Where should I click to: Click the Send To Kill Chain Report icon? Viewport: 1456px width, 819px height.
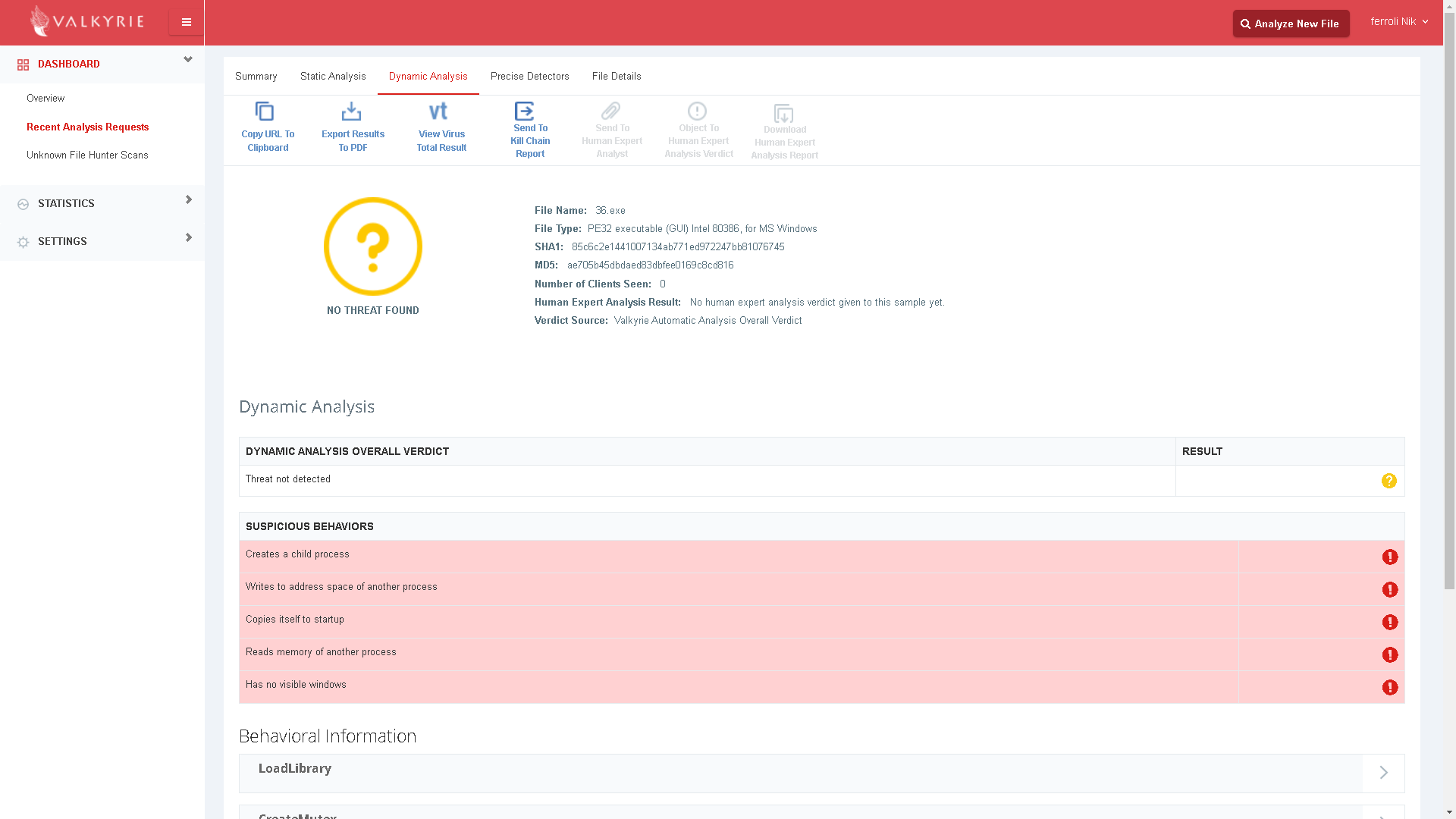coord(525,111)
